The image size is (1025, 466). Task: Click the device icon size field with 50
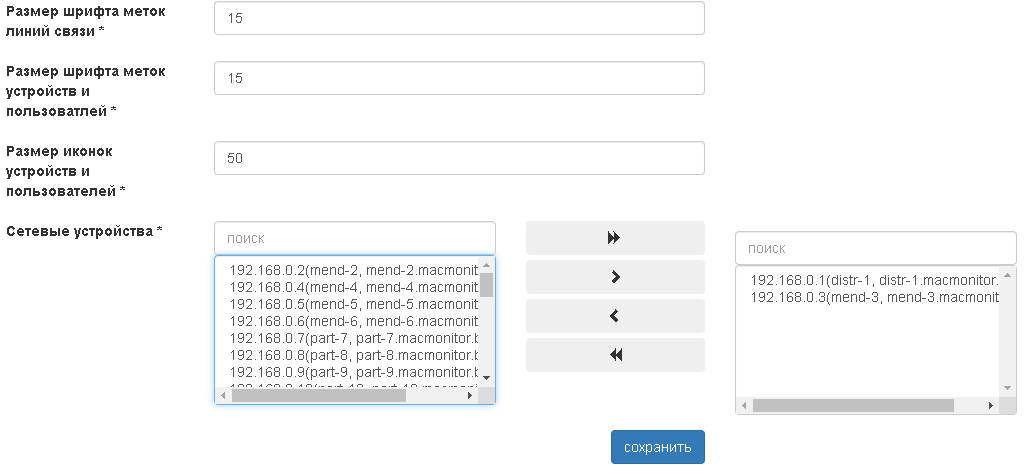point(459,158)
